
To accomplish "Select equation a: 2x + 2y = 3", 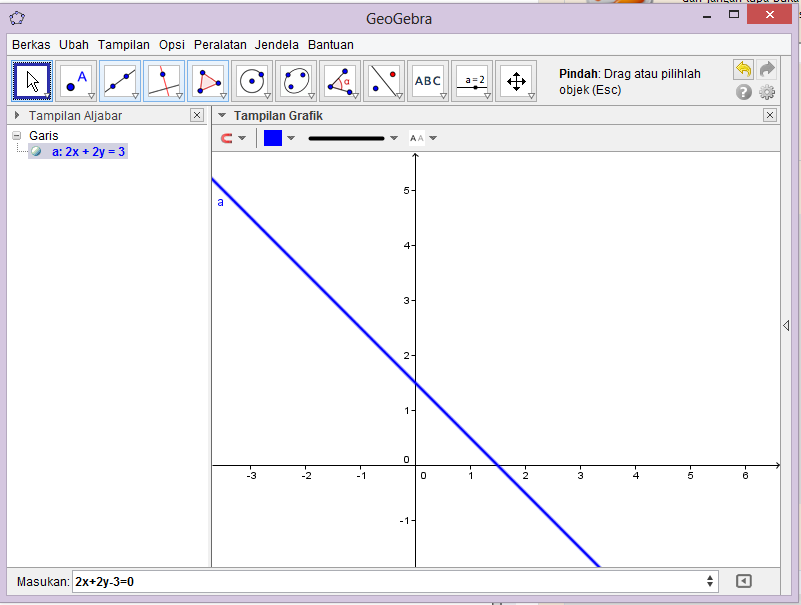I will pyautogui.click(x=88, y=152).
